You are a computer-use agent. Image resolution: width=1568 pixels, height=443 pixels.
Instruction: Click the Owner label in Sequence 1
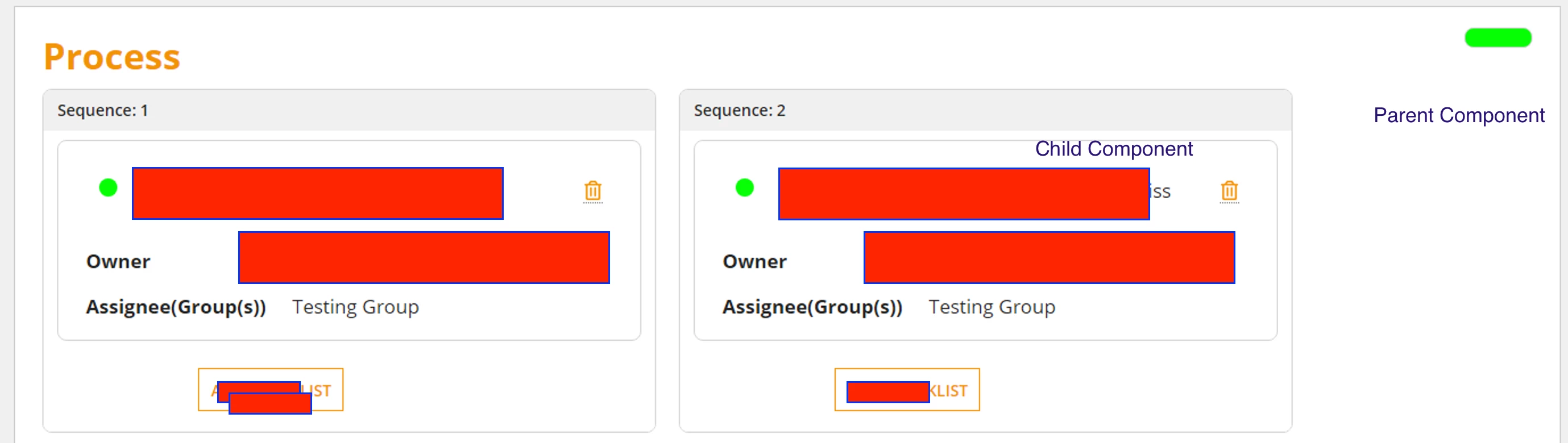pyautogui.click(x=118, y=261)
